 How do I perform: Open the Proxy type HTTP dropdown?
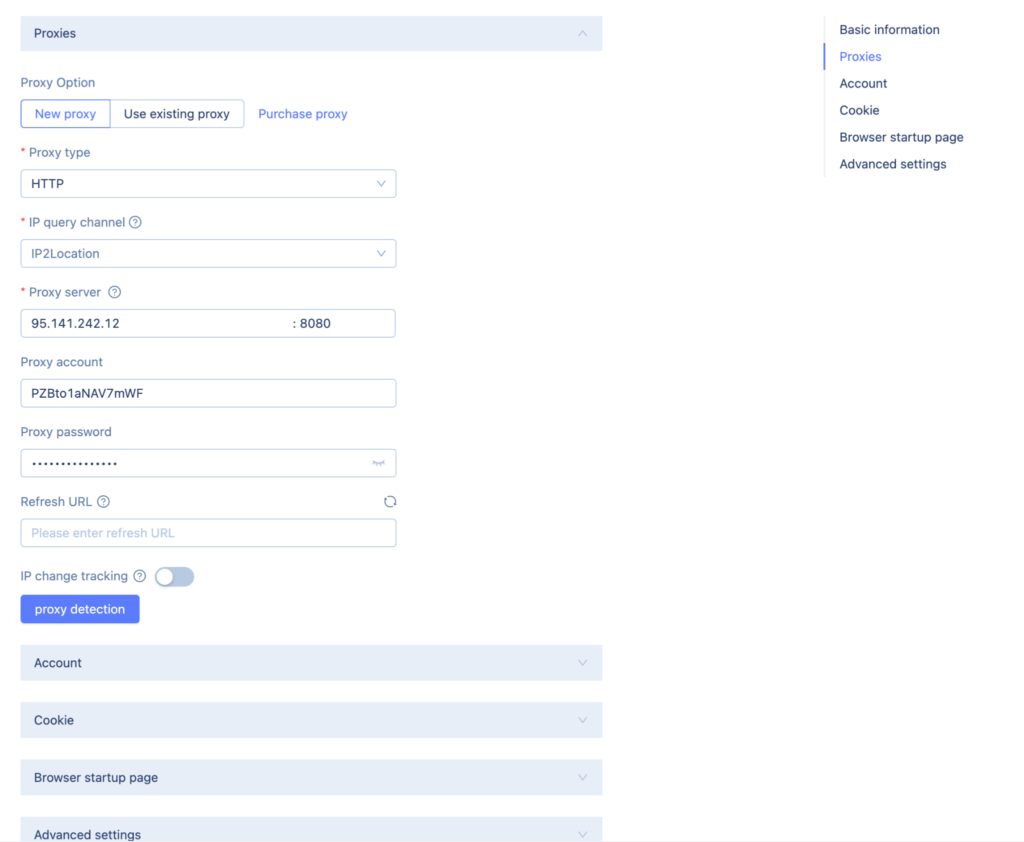pyautogui.click(x=208, y=184)
